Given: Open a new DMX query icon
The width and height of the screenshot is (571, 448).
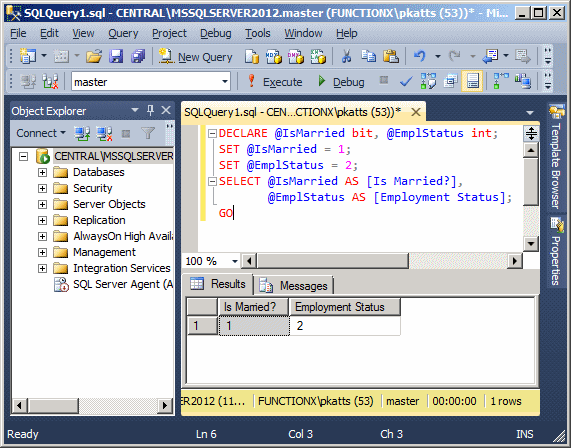Looking at the screenshot, I should point(296,56).
